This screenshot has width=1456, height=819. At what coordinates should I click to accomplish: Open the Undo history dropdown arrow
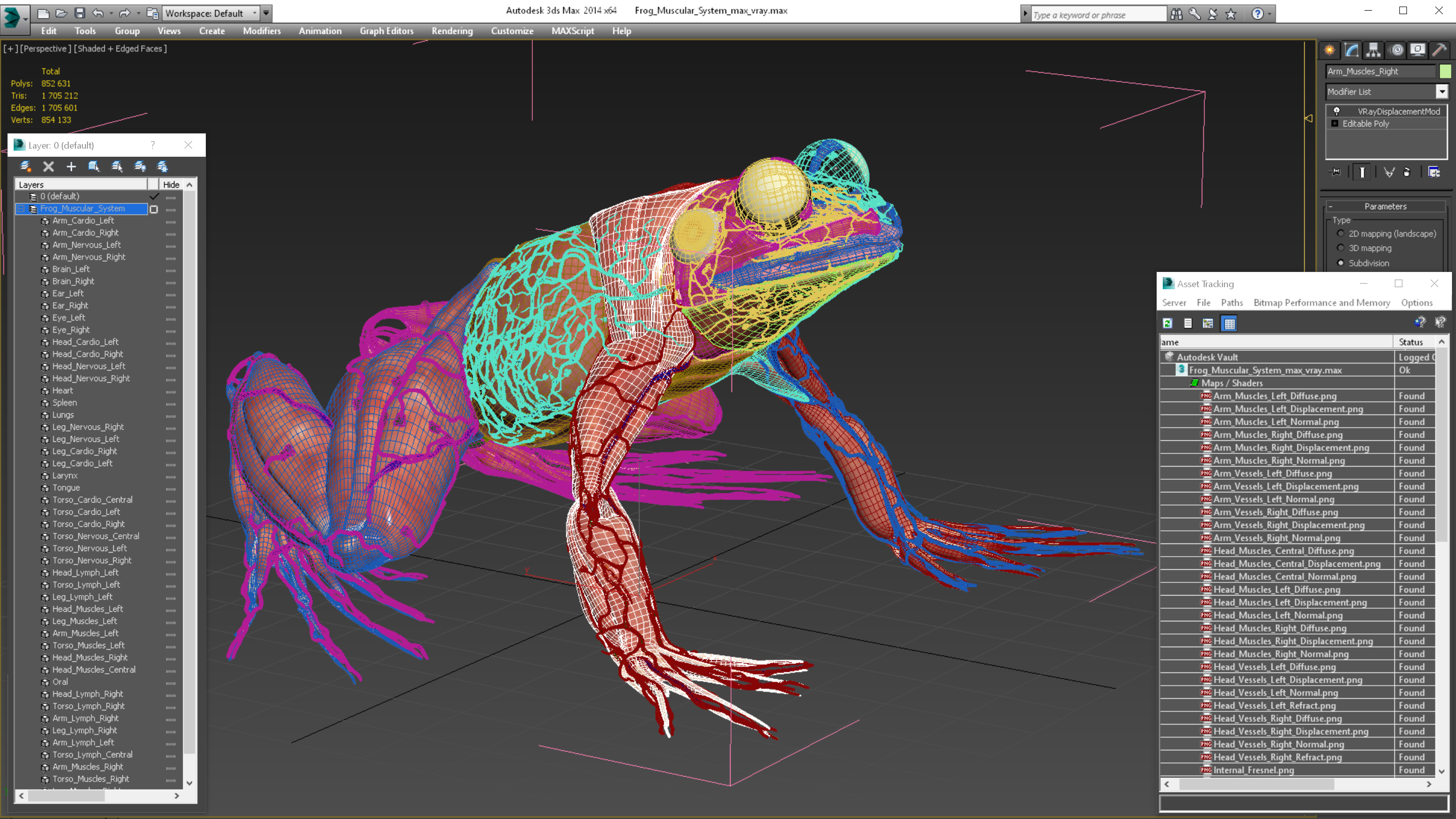pos(111,13)
